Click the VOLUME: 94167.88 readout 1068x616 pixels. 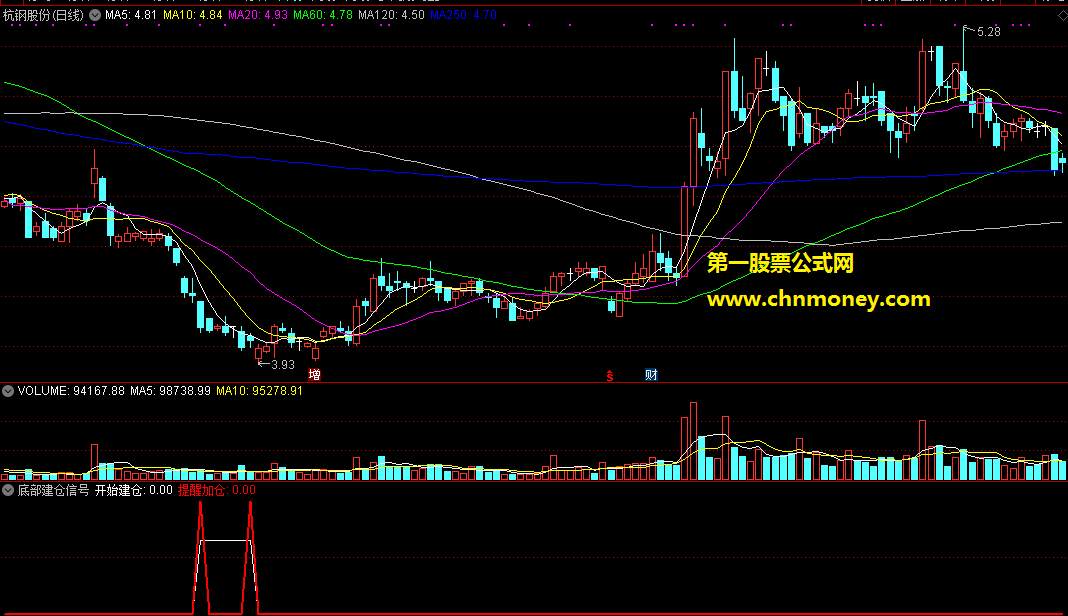coord(72,391)
